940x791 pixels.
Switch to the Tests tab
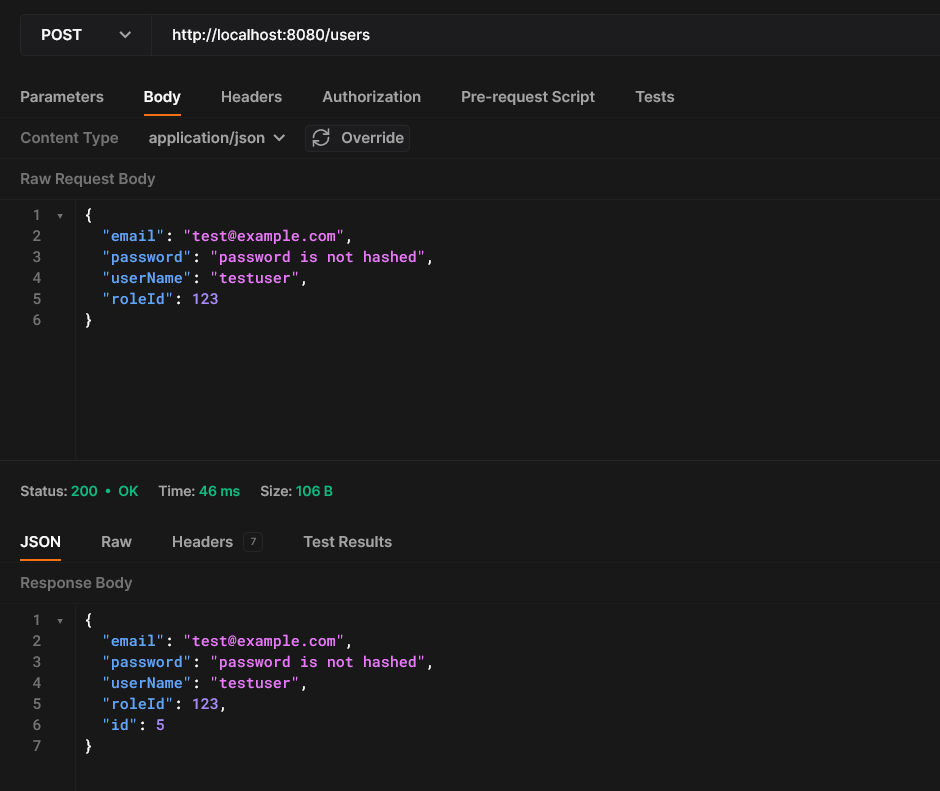tap(654, 97)
